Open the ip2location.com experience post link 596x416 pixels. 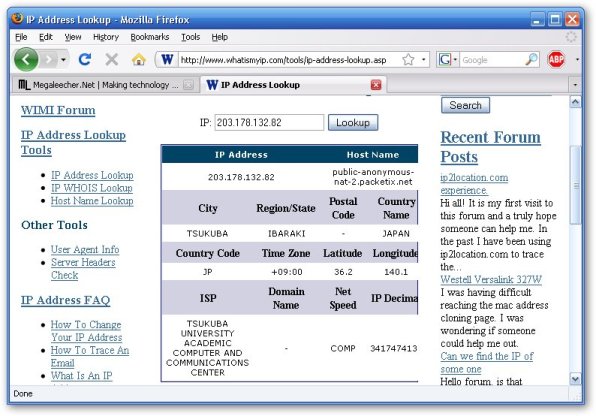click(x=474, y=184)
